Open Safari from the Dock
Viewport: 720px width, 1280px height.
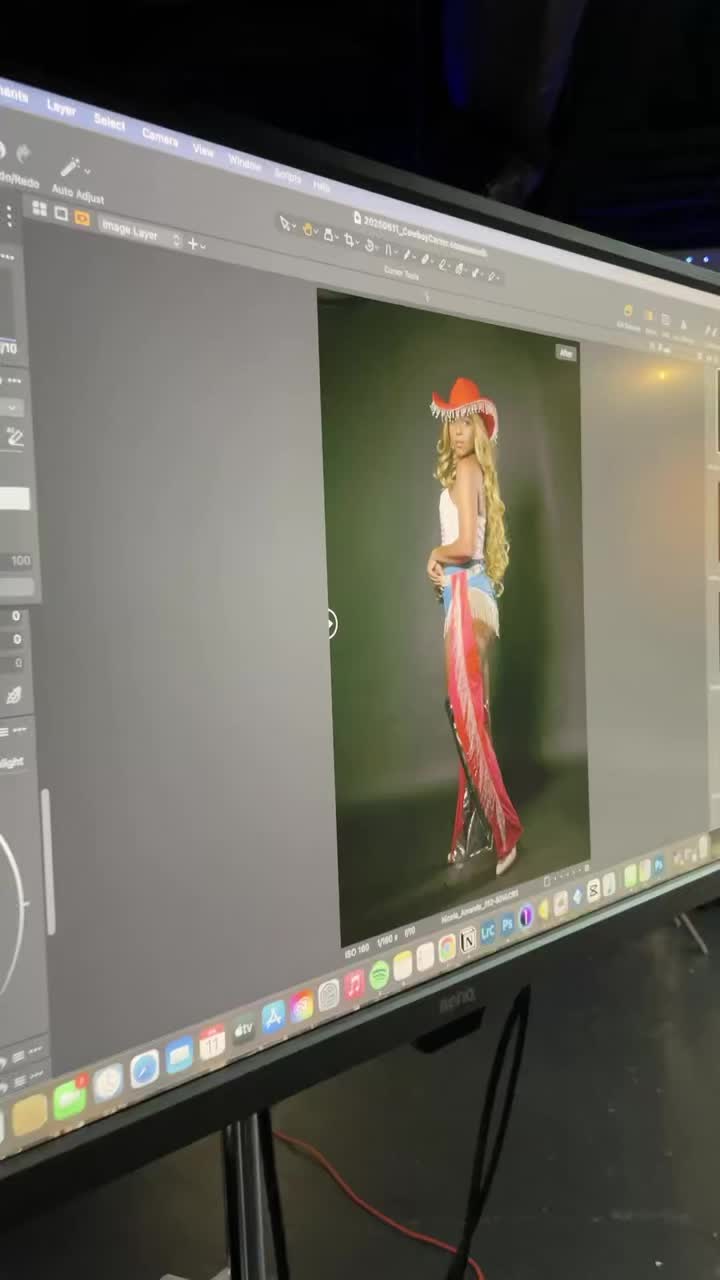pyautogui.click(x=145, y=1069)
